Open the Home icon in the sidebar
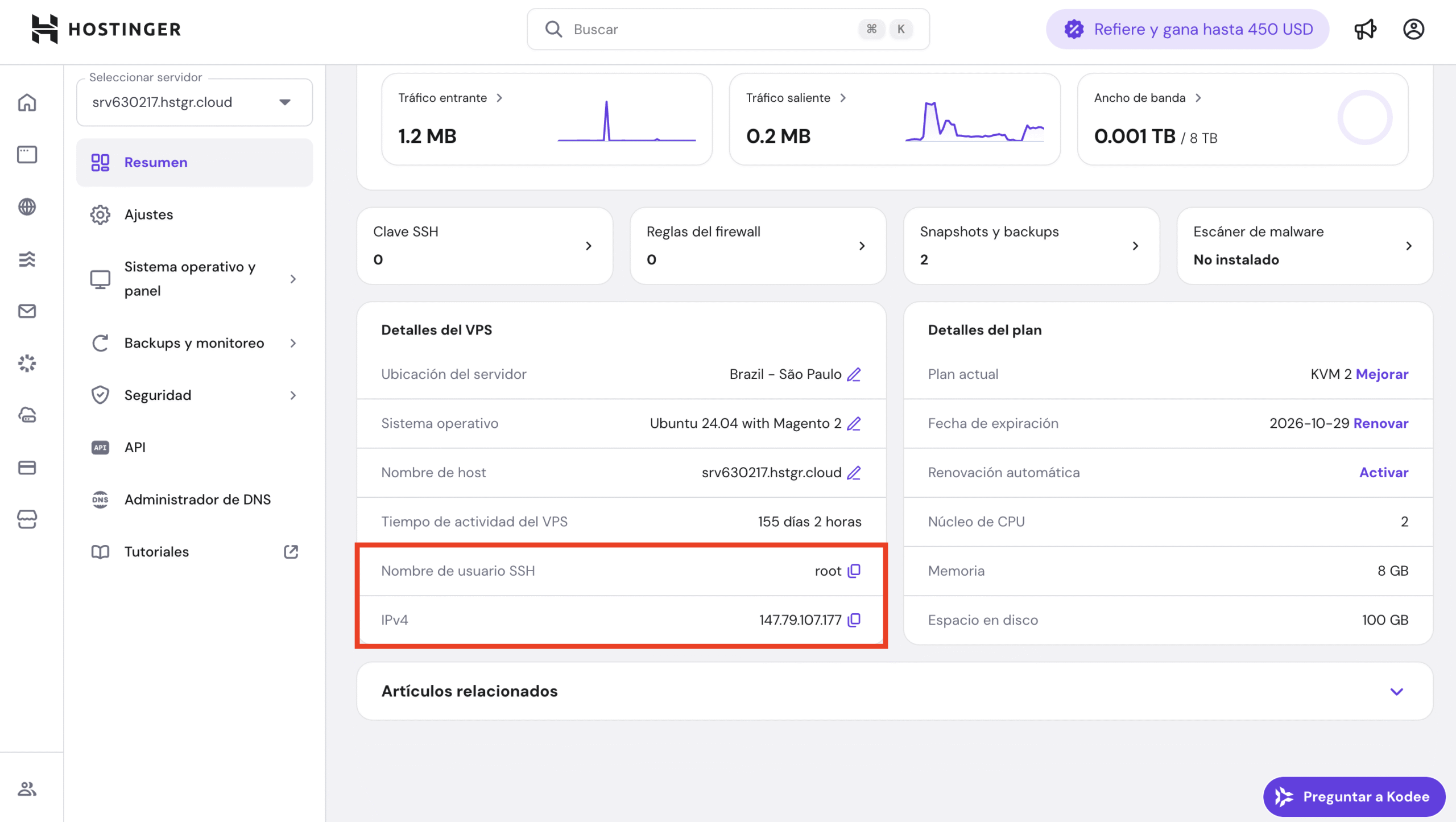Screen dimensions: 1456x822 pyautogui.click(x=27, y=102)
